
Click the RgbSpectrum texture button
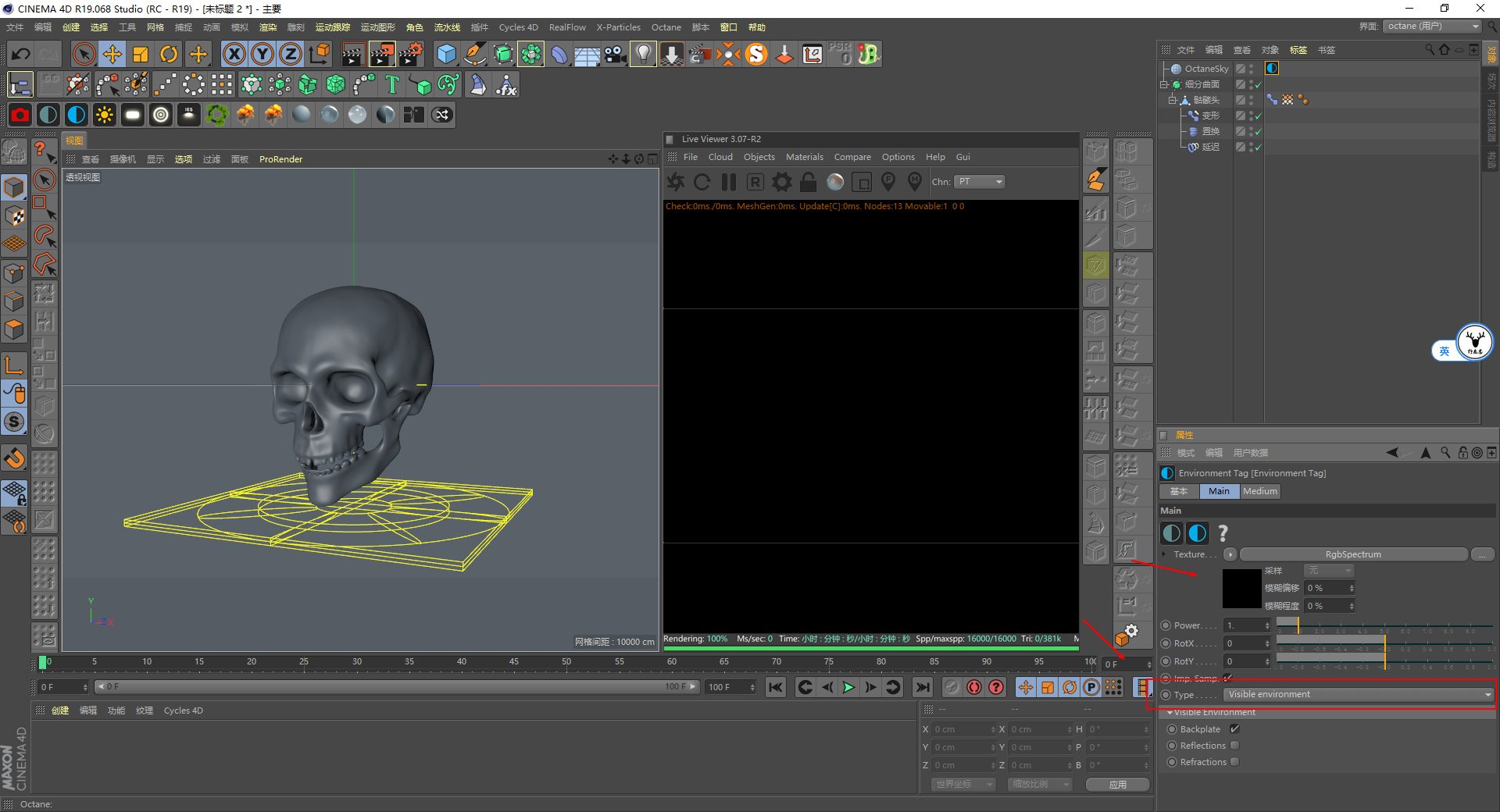point(1352,554)
